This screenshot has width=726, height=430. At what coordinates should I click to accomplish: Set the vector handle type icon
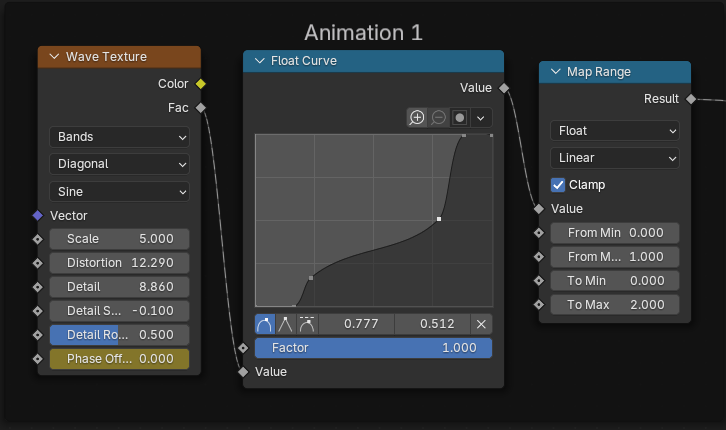[x=286, y=324]
